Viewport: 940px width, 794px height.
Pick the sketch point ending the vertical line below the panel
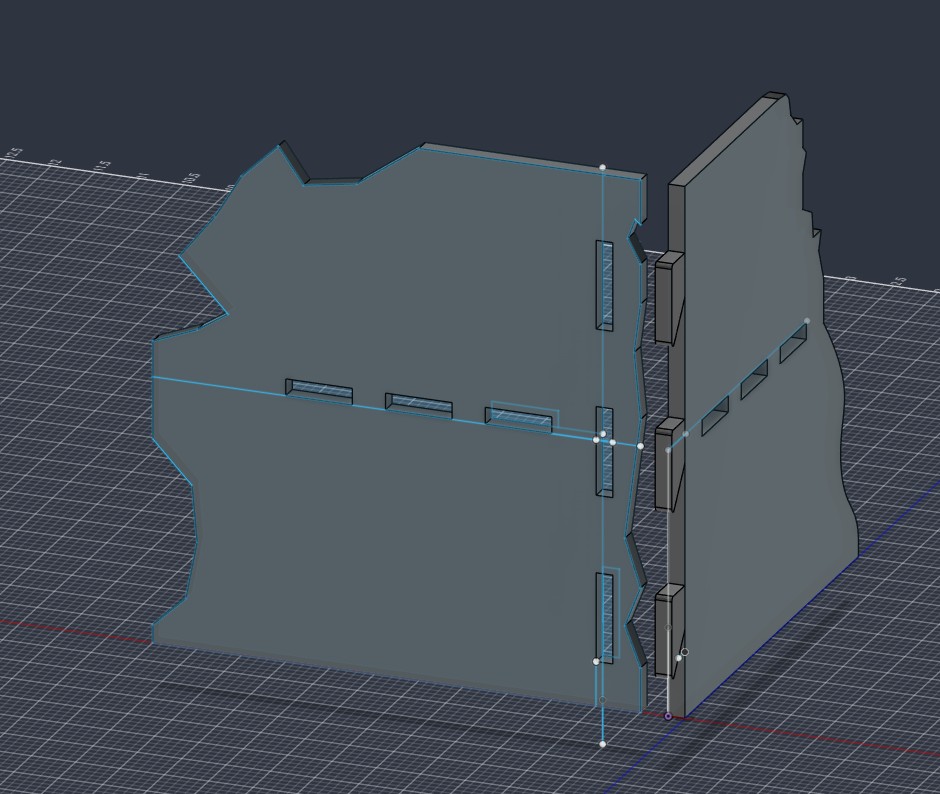click(x=602, y=744)
